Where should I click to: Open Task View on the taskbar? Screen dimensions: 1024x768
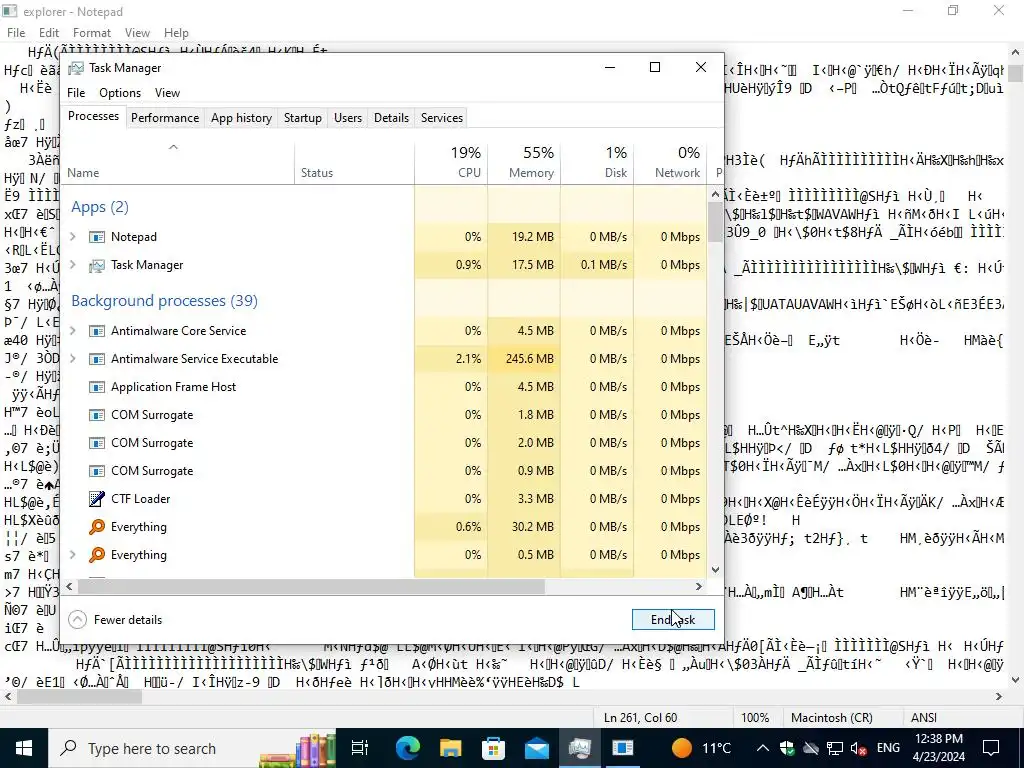click(360, 748)
